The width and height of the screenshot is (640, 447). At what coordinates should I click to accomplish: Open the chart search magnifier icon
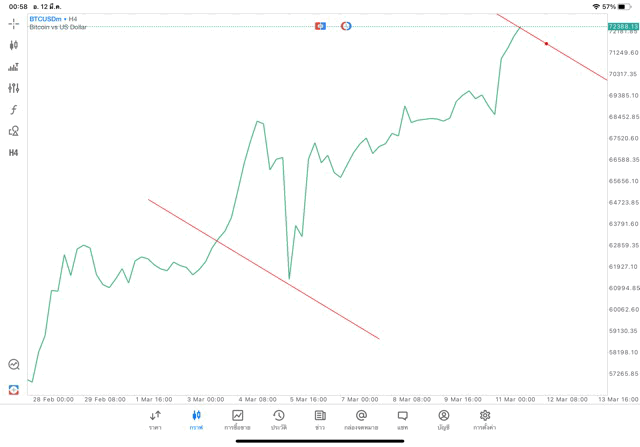point(14,365)
